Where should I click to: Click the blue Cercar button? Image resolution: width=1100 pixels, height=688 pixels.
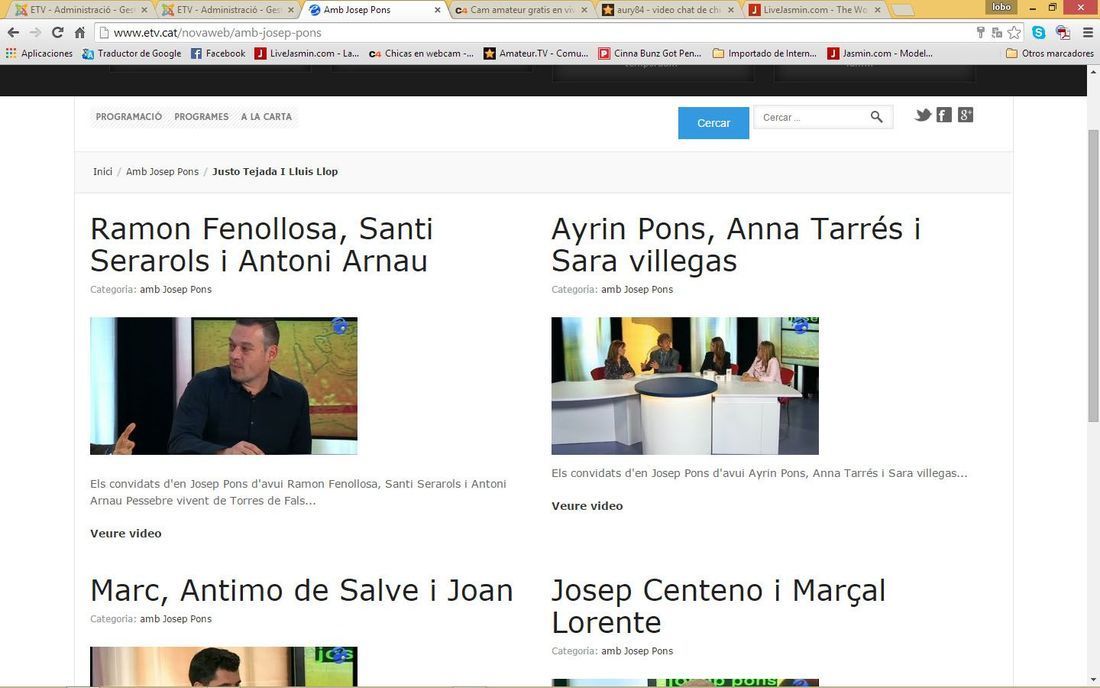point(713,123)
